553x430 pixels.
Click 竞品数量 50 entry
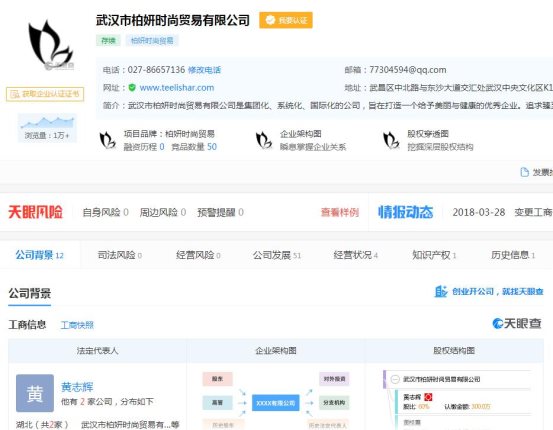pos(194,147)
